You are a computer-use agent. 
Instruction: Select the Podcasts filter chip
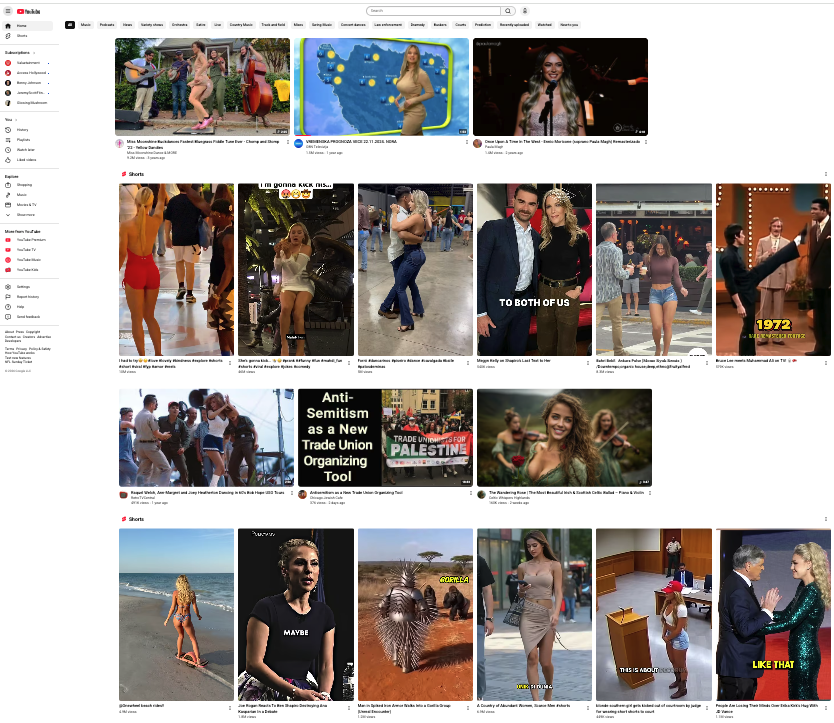tap(107, 24)
